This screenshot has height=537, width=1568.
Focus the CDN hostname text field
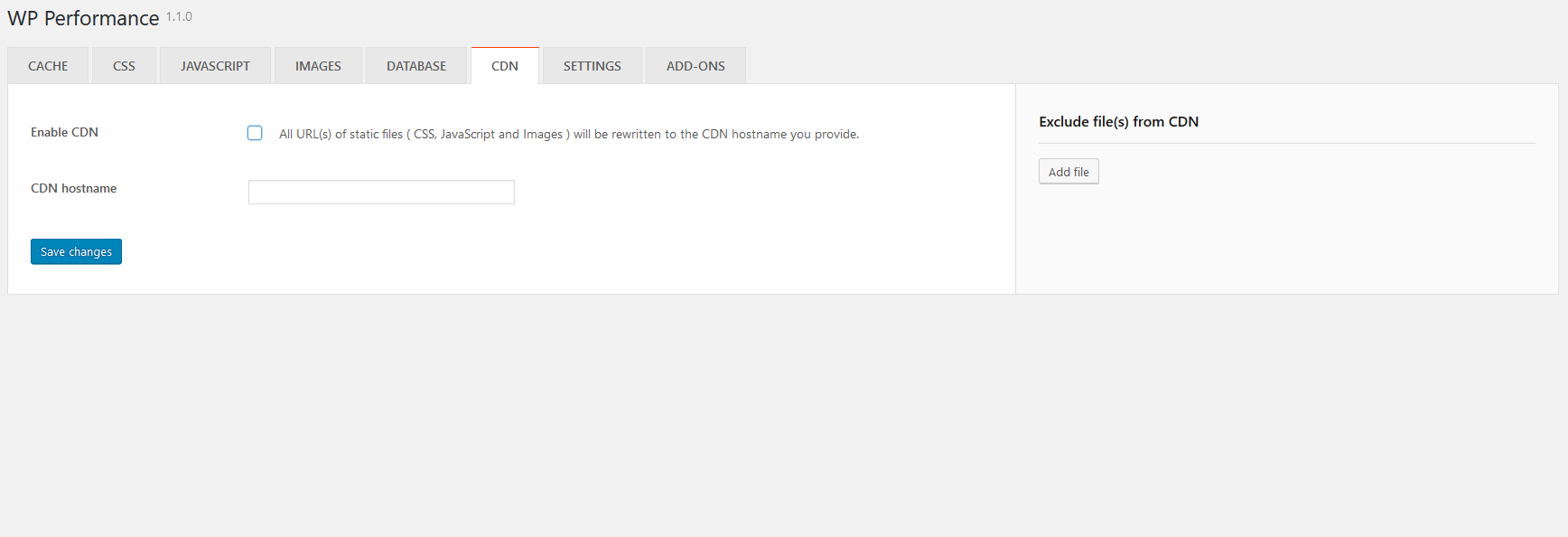tap(381, 192)
